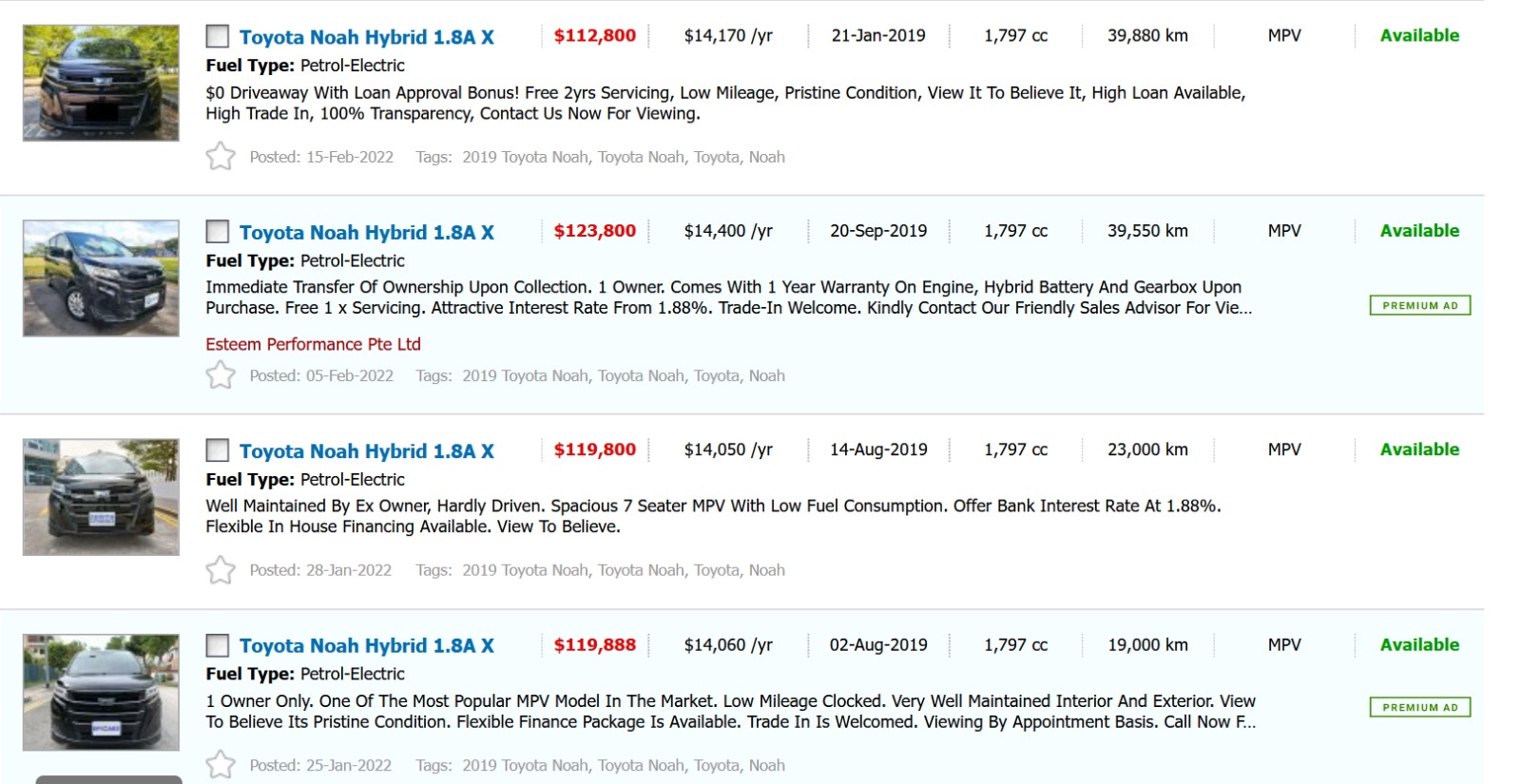Open the $112,800 Toyota Noah Hybrid title link

(x=366, y=37)
